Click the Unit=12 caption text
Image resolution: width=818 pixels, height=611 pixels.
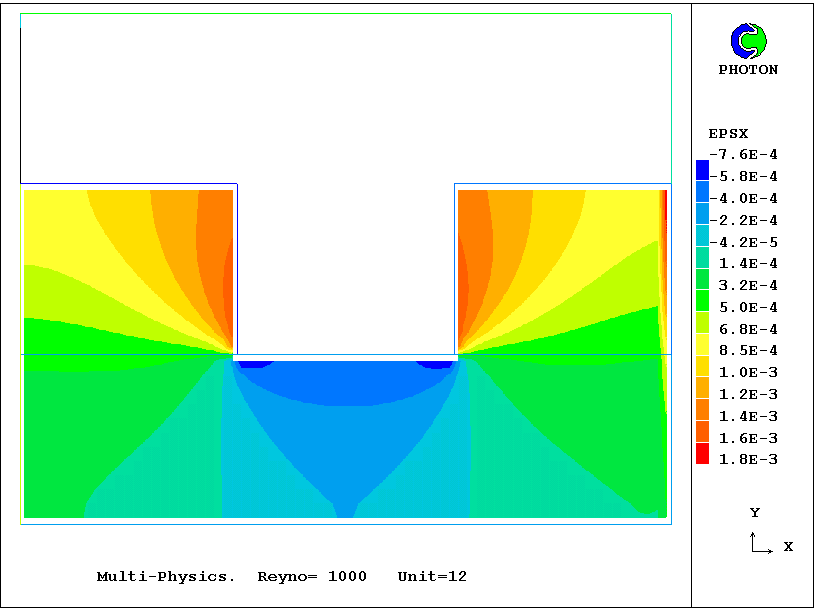pyautogui.click(x=432, y=577)
